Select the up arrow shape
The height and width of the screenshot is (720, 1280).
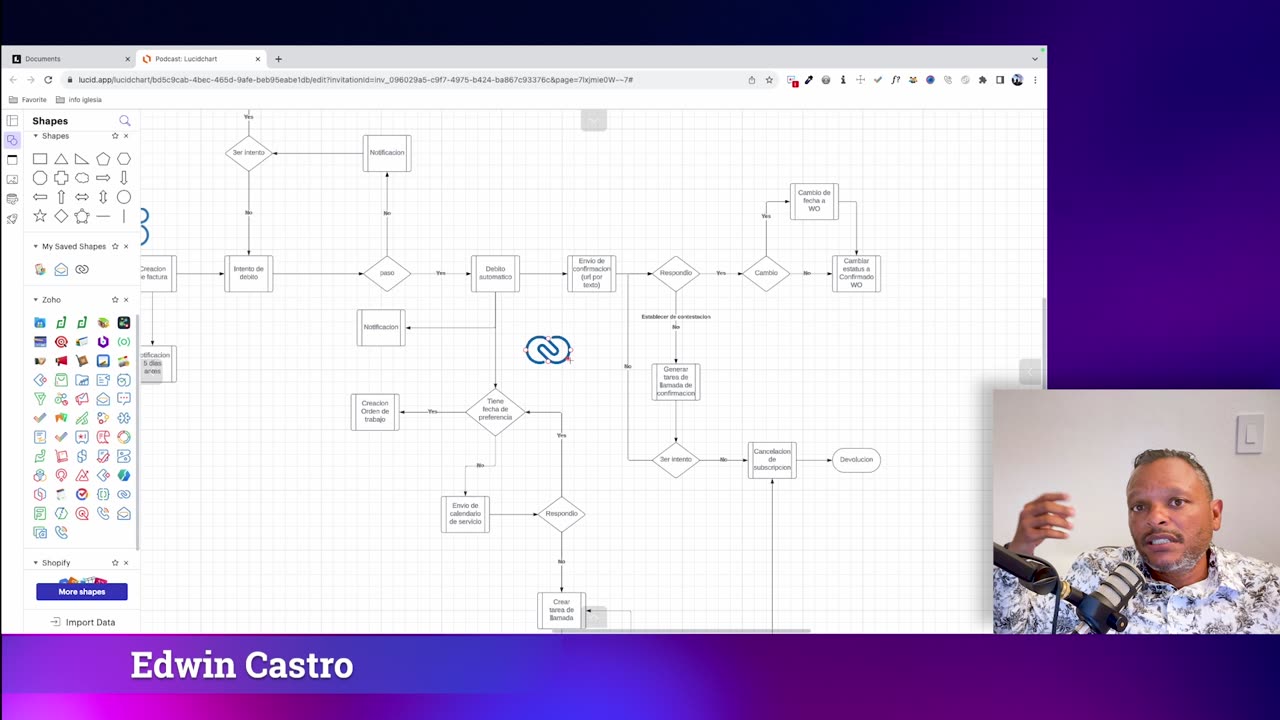pos(61,197)
